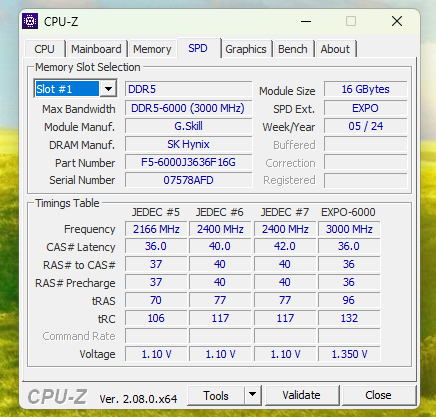Click the EXPO-6000 column header
This screenshot has width=436, height=417.
tap(348, 212)
